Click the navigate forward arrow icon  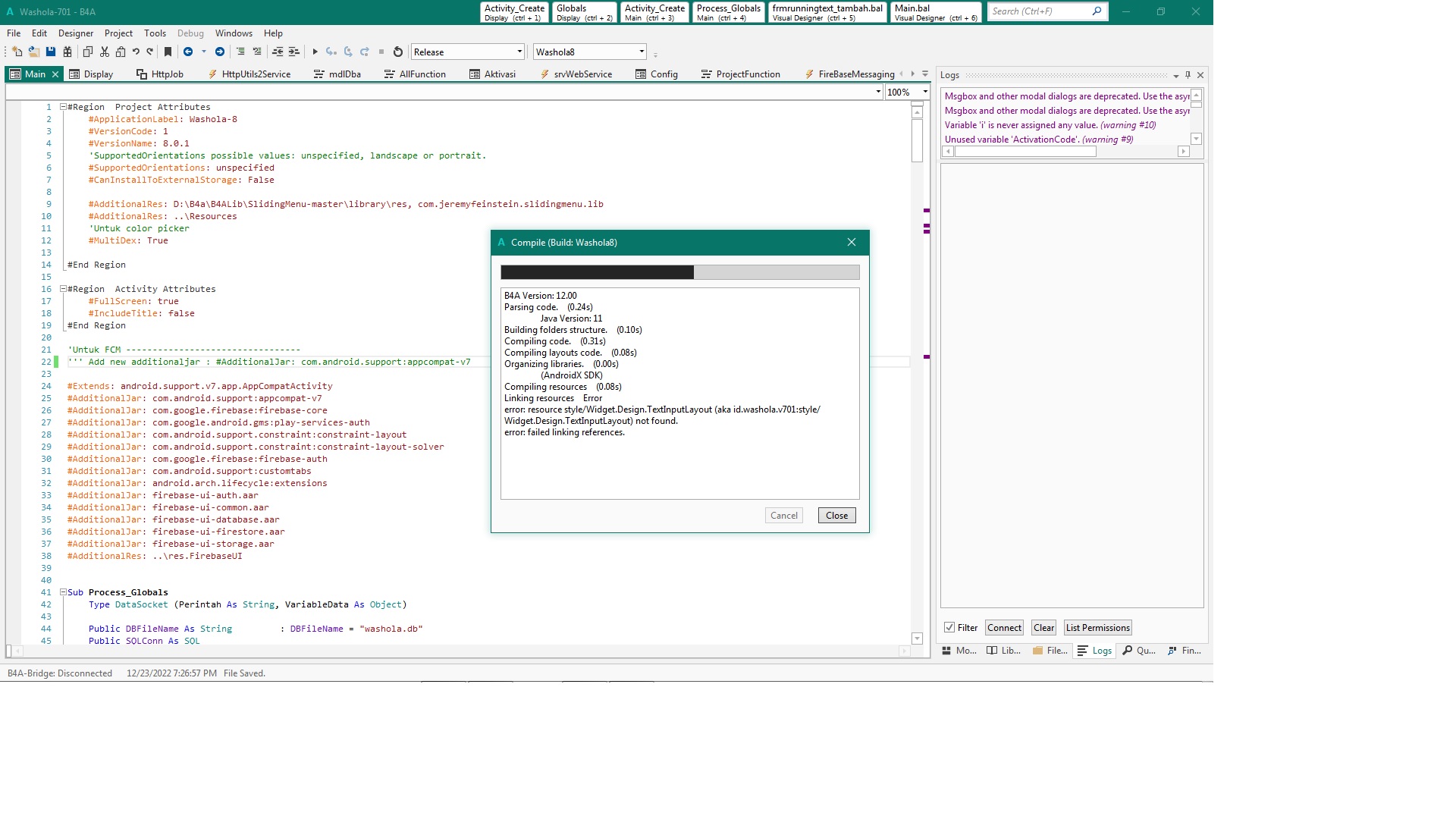[x=220, y=52]
